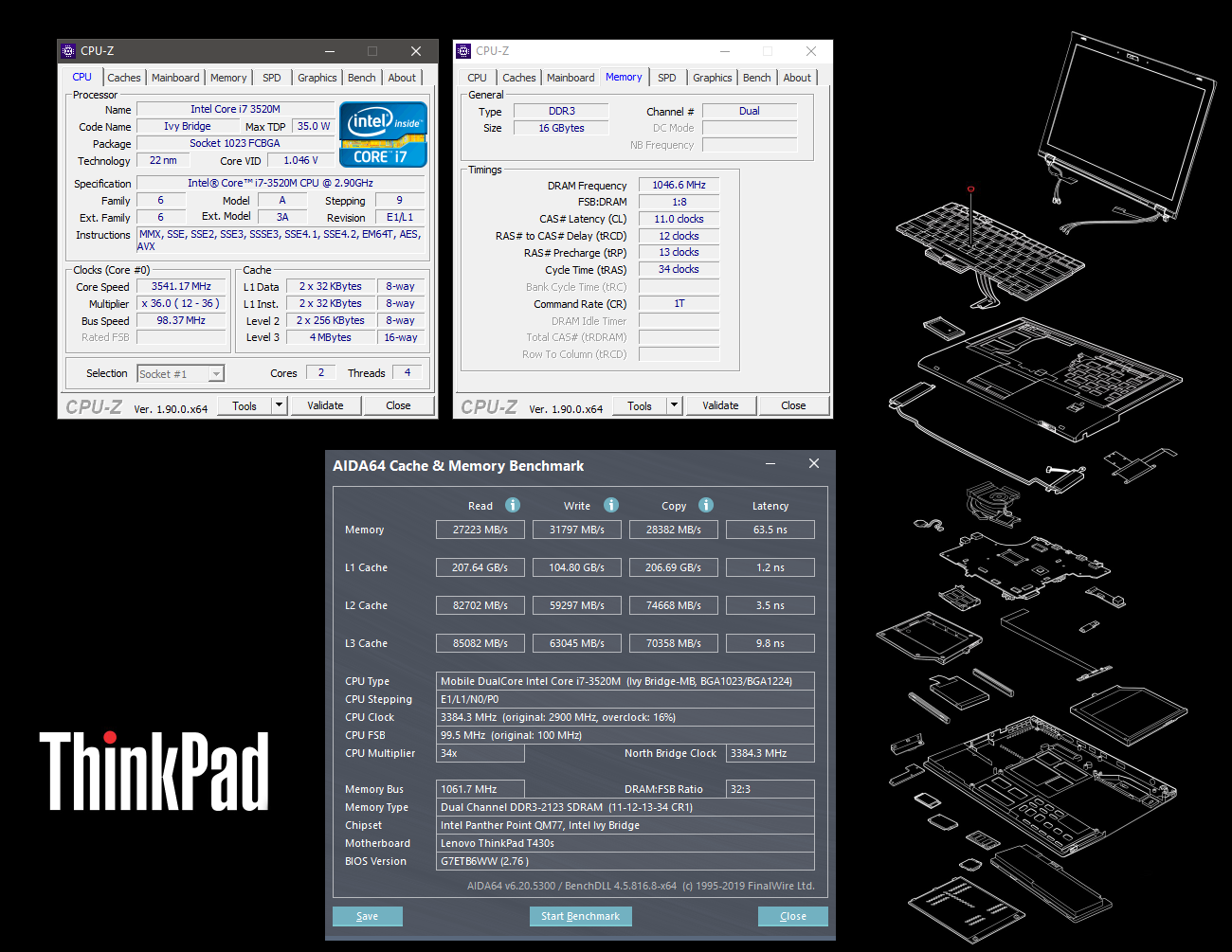This screenshot has height=952, width=1232.
Task: Open SPD tab in left CPU-Z window
Action: coord(272,78)
